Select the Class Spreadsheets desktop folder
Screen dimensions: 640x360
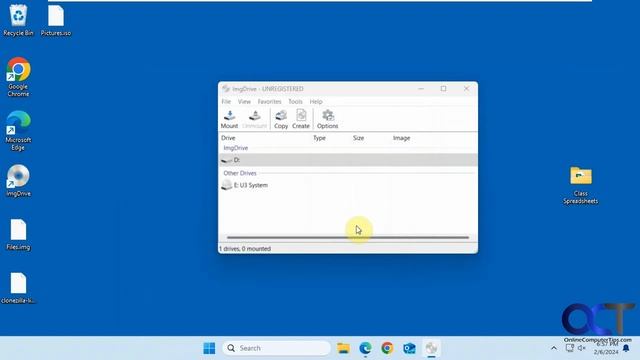(580, 184)
